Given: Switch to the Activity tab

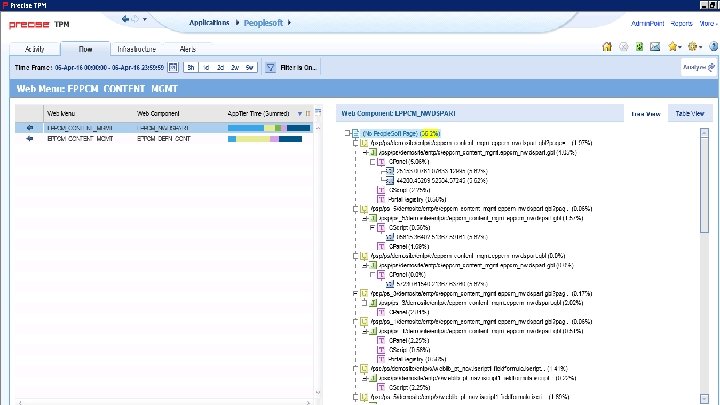Looking at the screenshot, I should point(34,49).
